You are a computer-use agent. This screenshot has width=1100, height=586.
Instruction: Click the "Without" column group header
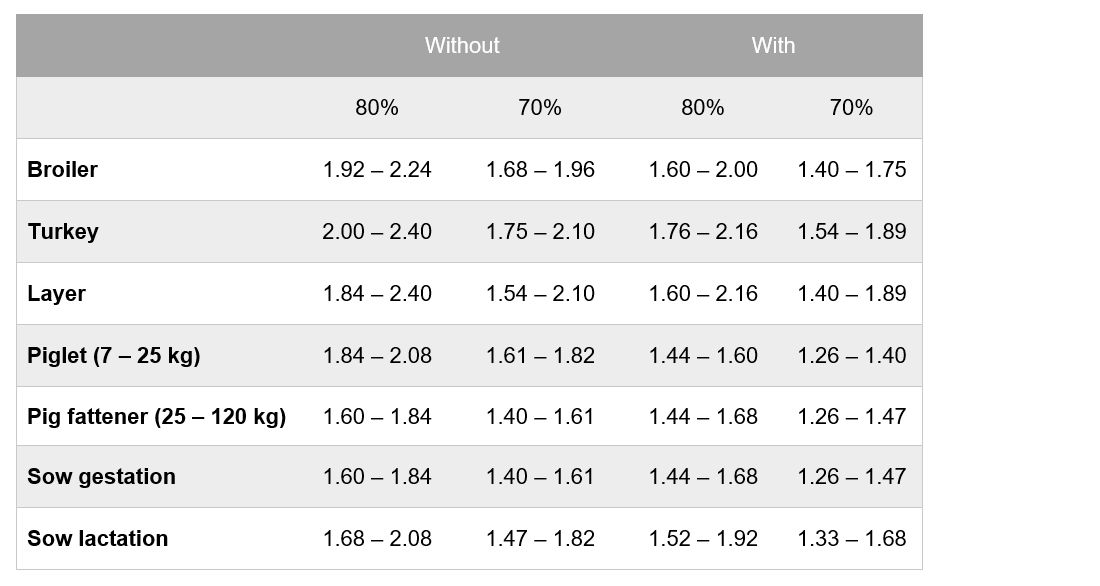pos(461,45)
